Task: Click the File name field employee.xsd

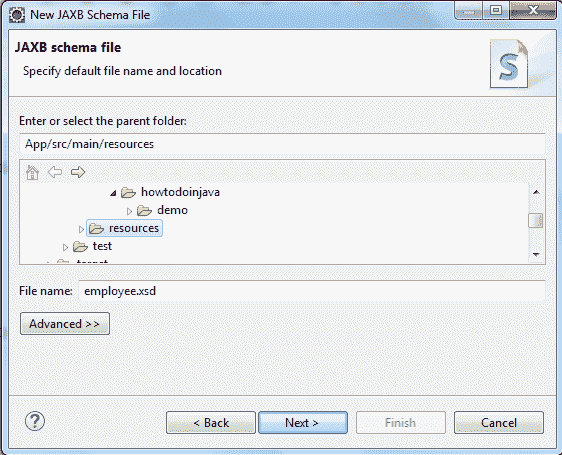Action: (x=312, y=291)
